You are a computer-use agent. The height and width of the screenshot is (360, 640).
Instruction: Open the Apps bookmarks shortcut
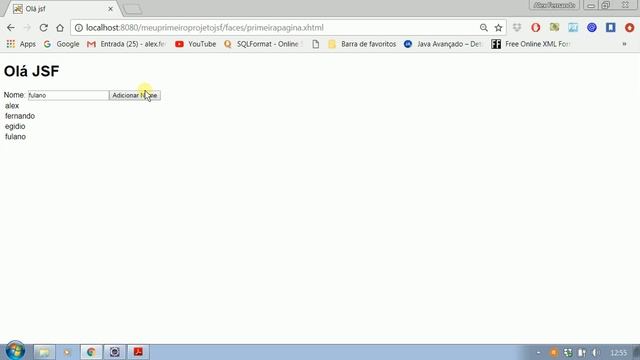(x=21, y=44)
